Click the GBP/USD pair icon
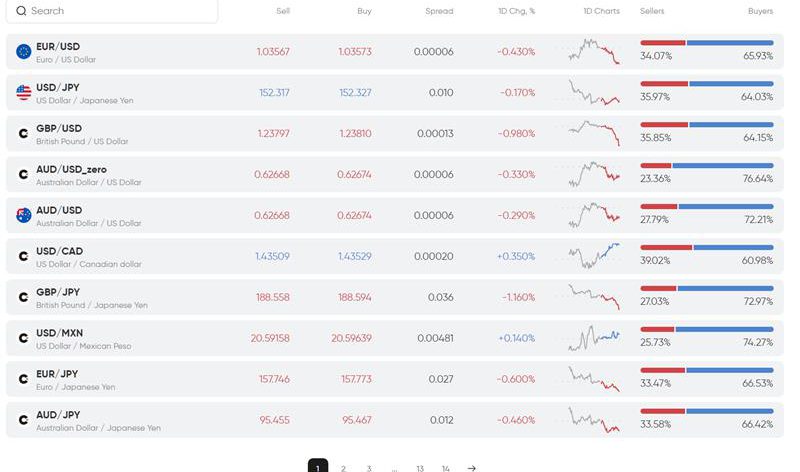Image resolution: width=800 pixels, height=472 pixels. [x=23, y=134]
